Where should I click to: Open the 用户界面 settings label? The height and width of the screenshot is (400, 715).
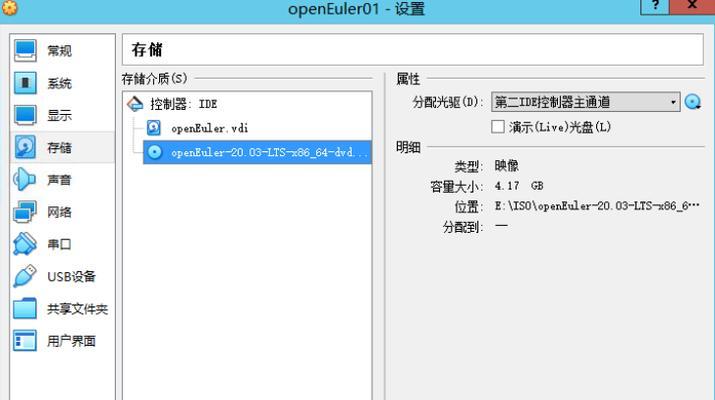[x=72, y=341]
